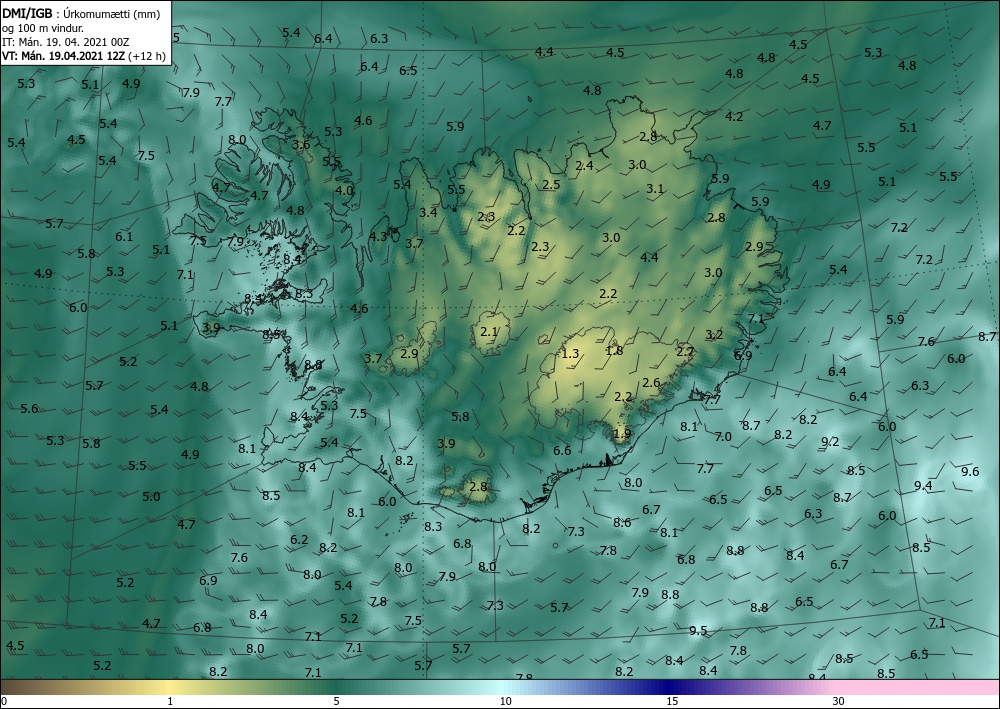The width and height of the screenshot is (1000, 709).
Task: Click the map value '3.4'
Action: tap(429, 212)
